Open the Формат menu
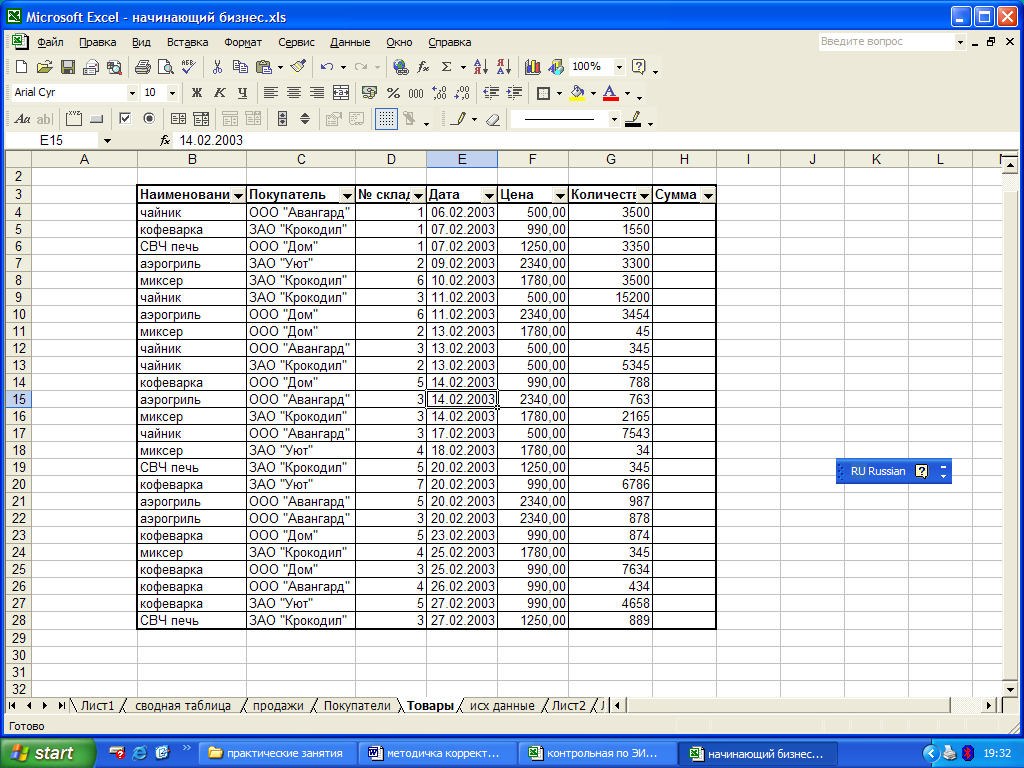Screen dimensions: 1024x768 (243, 42)
